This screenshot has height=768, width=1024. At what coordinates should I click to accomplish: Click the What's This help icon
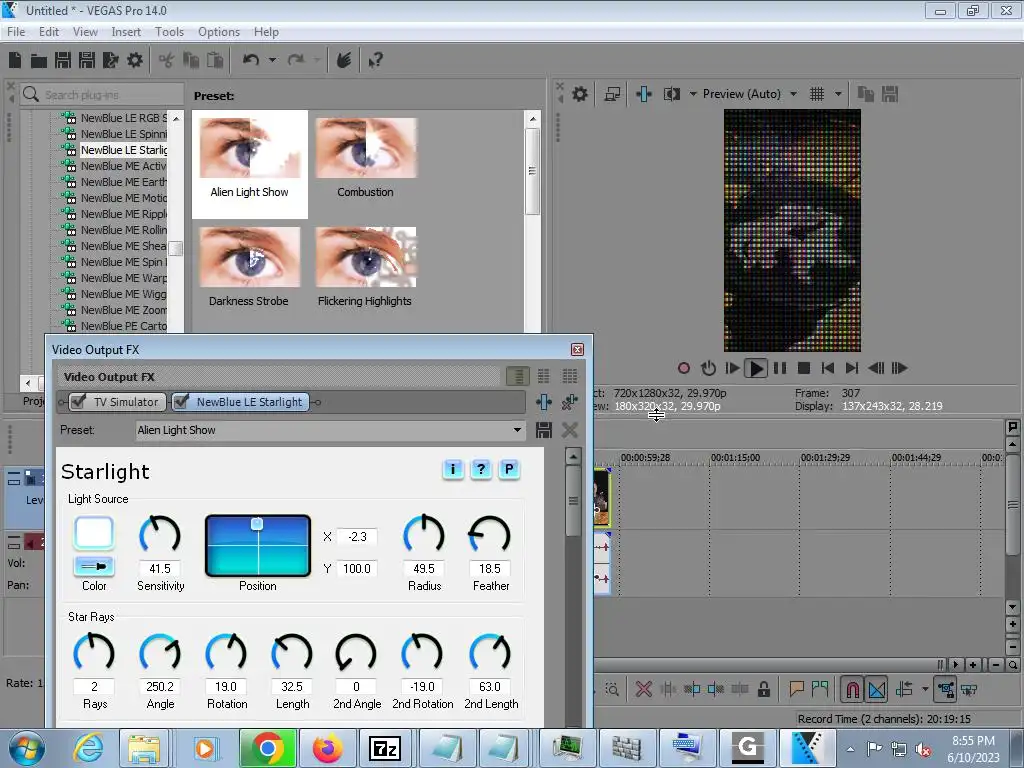click(375, 61)
